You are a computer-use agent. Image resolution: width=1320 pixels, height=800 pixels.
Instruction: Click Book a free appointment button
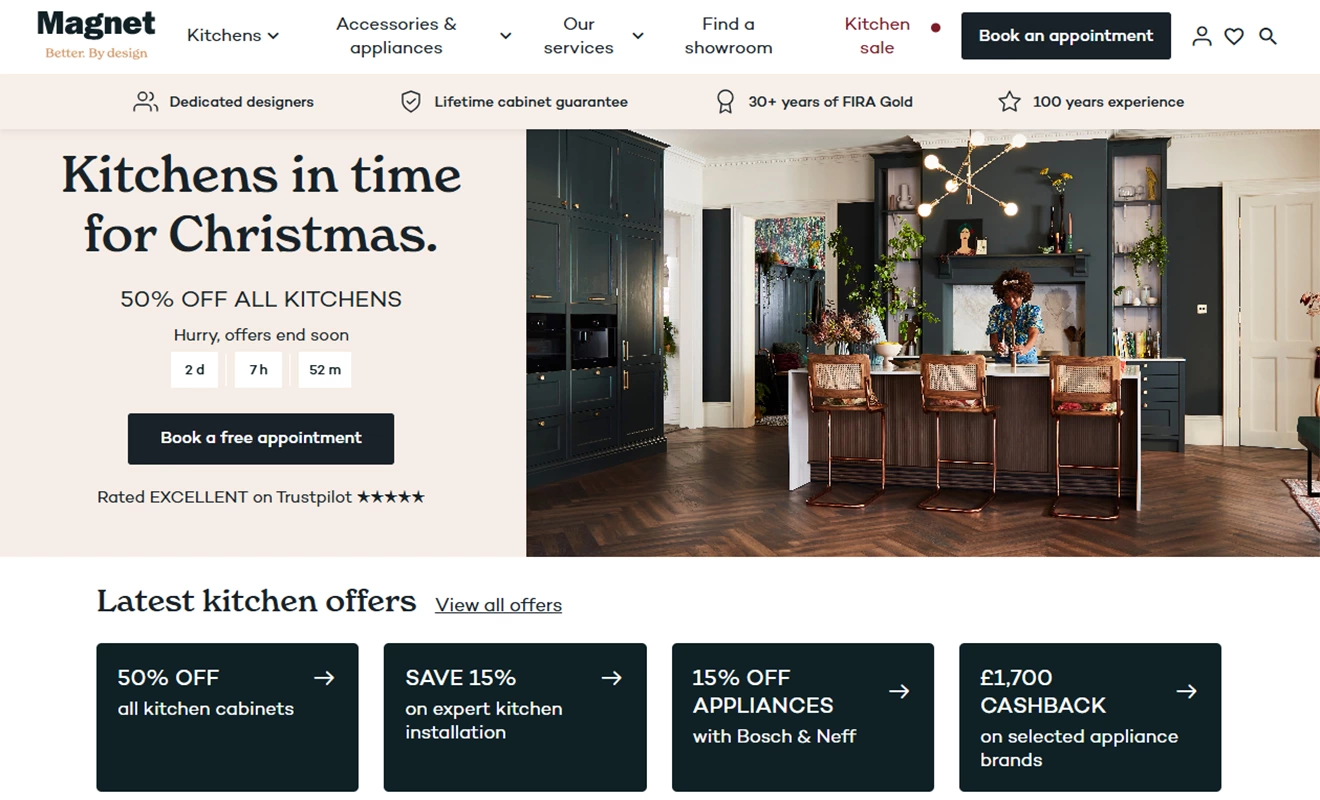[x=261, y=438]
